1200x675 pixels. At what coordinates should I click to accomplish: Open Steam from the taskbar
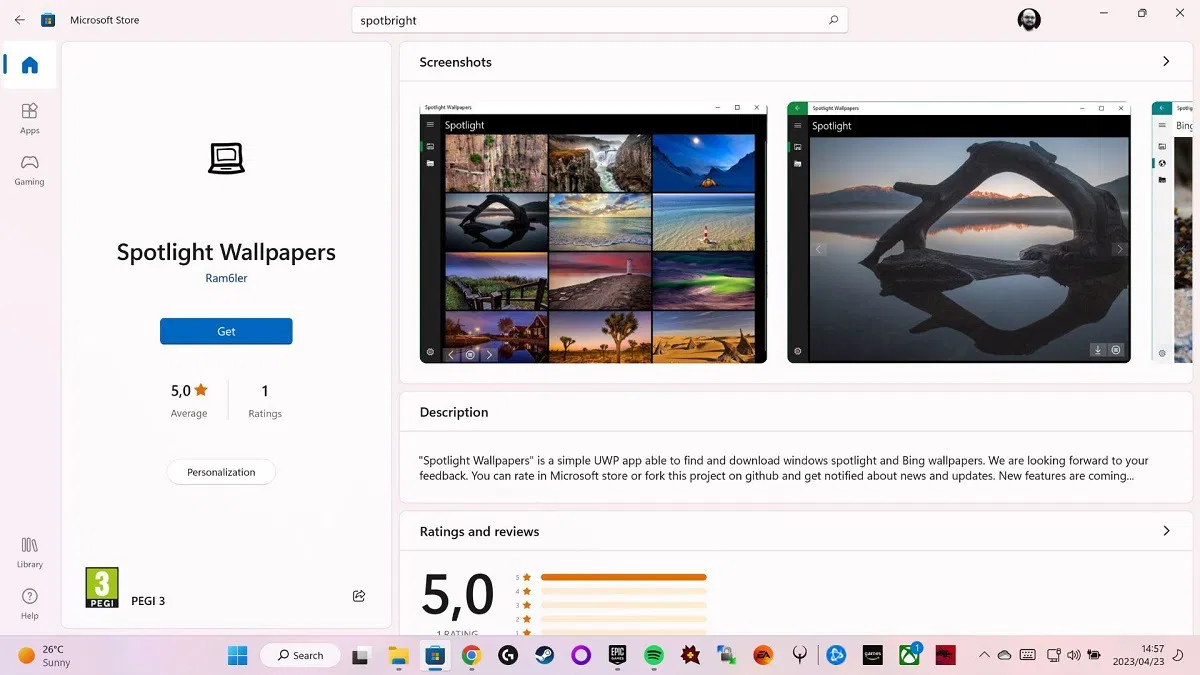544,655
